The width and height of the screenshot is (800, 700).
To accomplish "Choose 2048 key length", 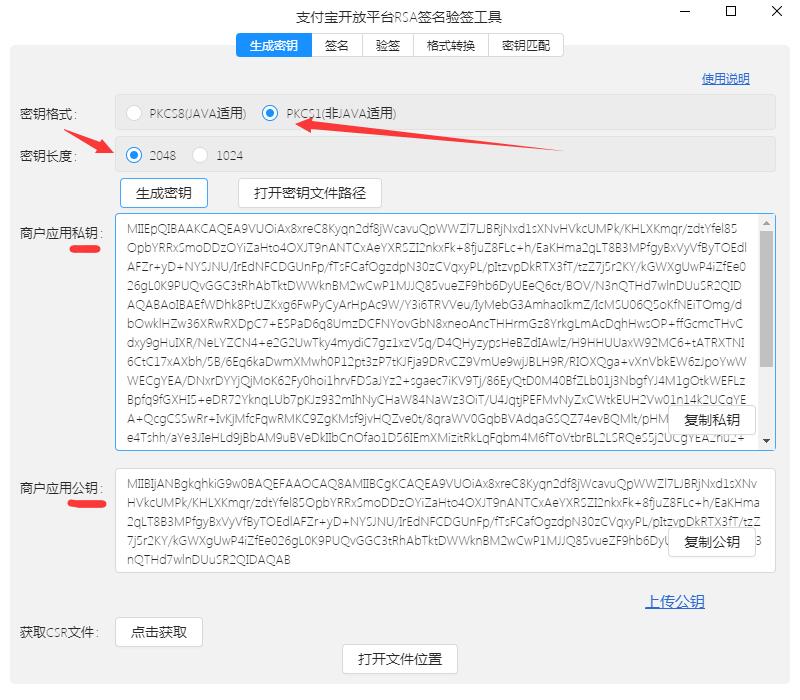I will point(133,155).
